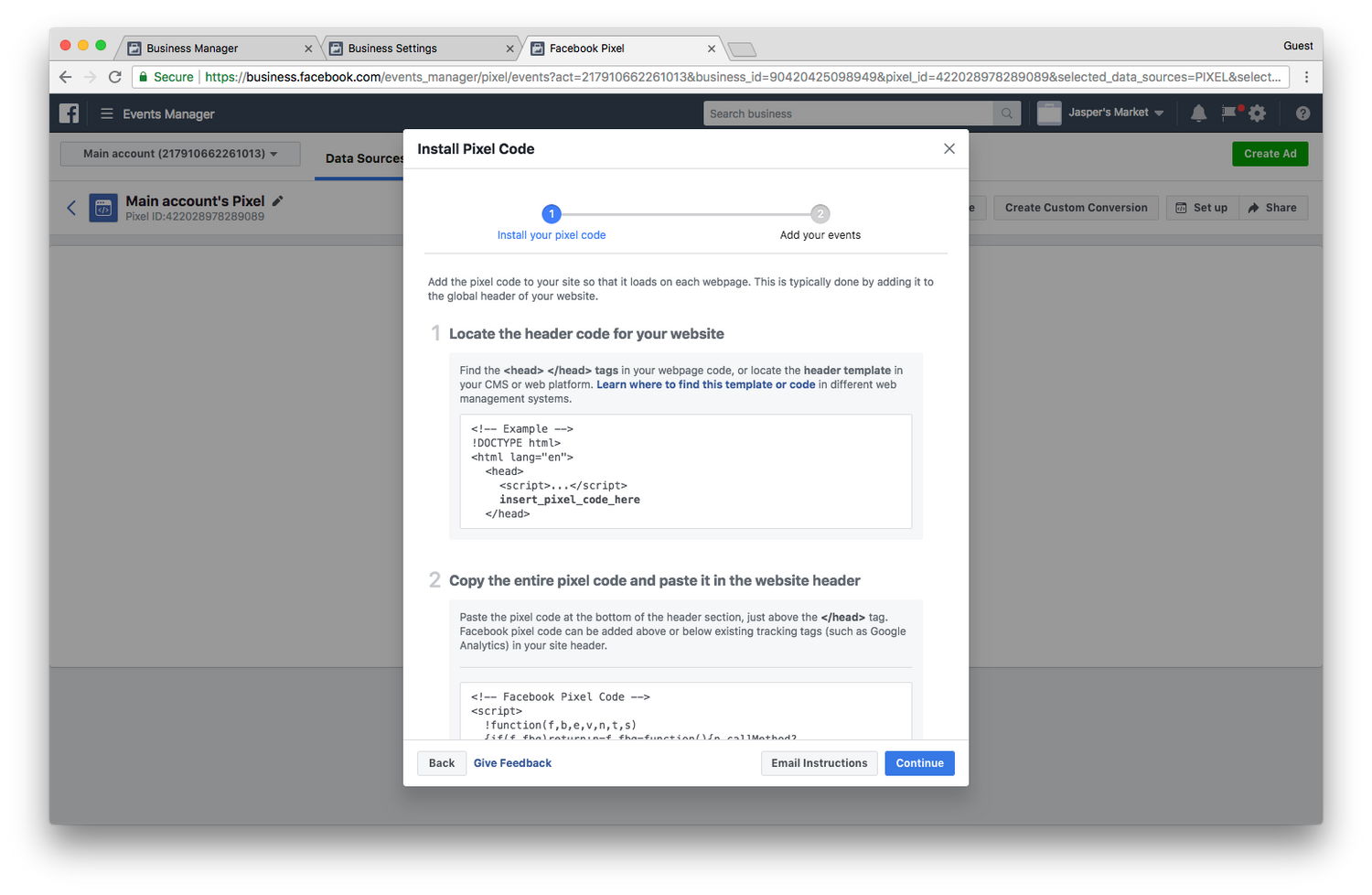Select the Data Sources tab
1372x895 pixels.
[363, 158]
